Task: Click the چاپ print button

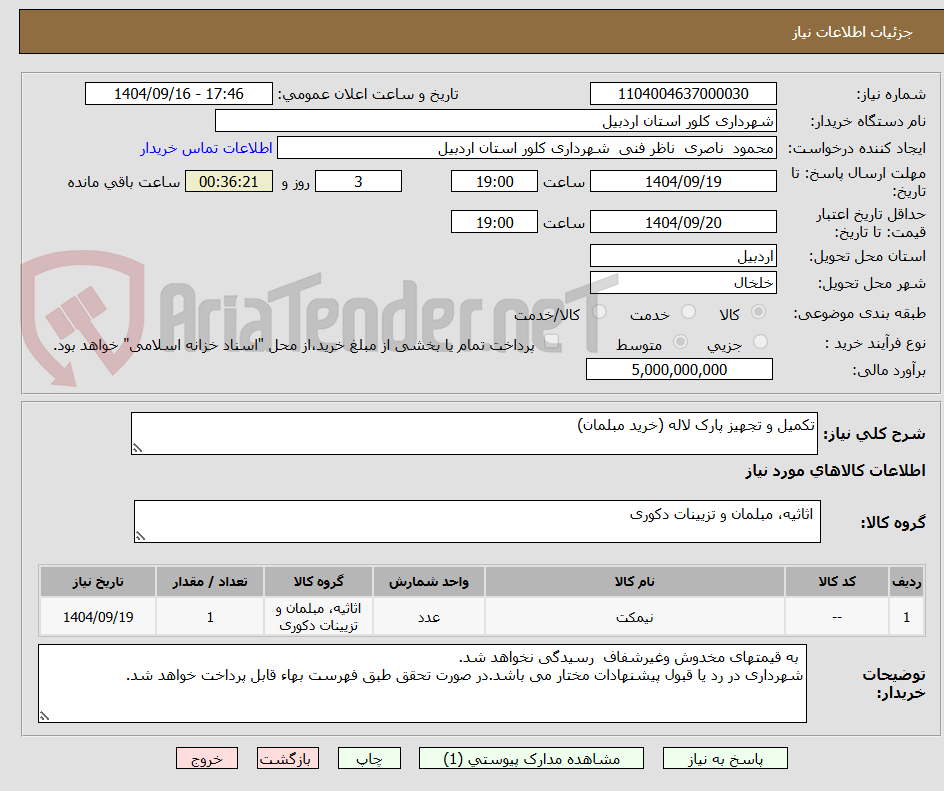Action: pyautogui.click(x=369, y=758)
